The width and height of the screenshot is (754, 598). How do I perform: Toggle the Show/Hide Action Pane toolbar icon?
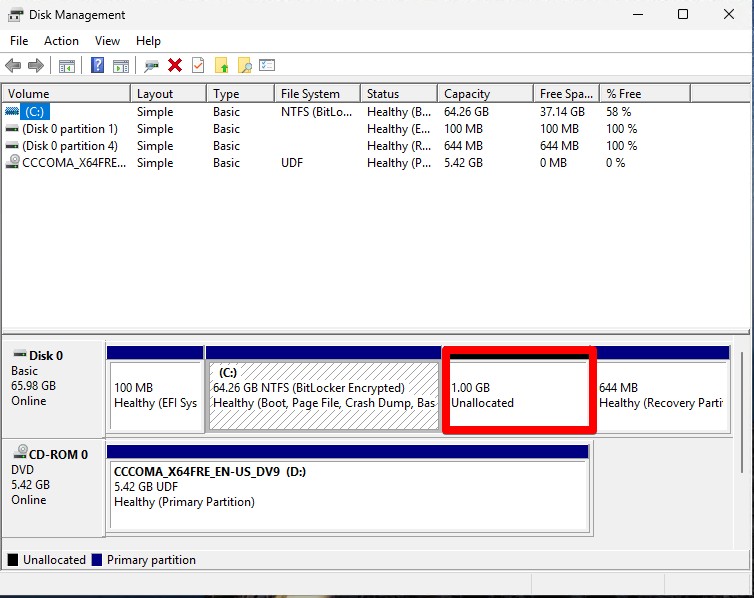121,66
